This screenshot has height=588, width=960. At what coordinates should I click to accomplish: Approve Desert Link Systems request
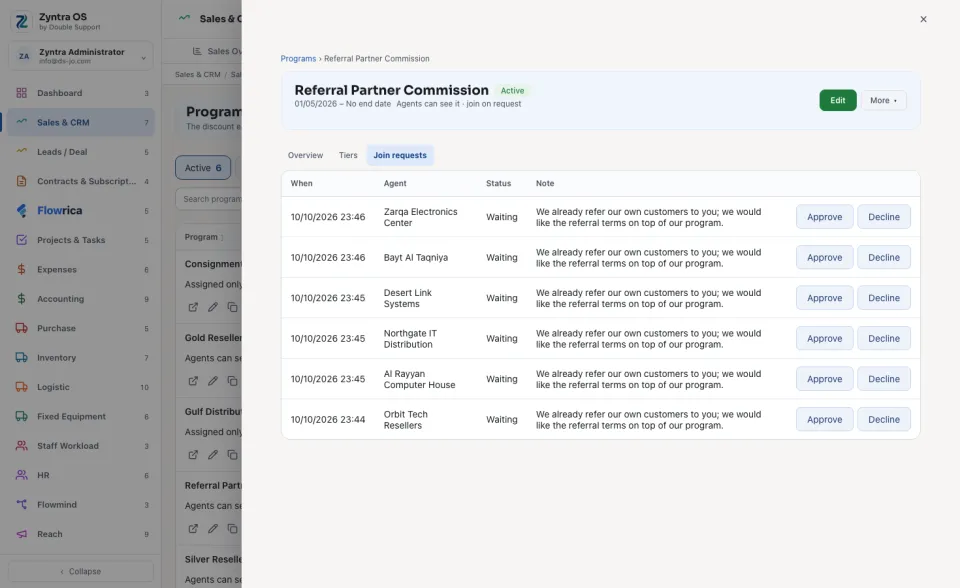tap(824, 298)
